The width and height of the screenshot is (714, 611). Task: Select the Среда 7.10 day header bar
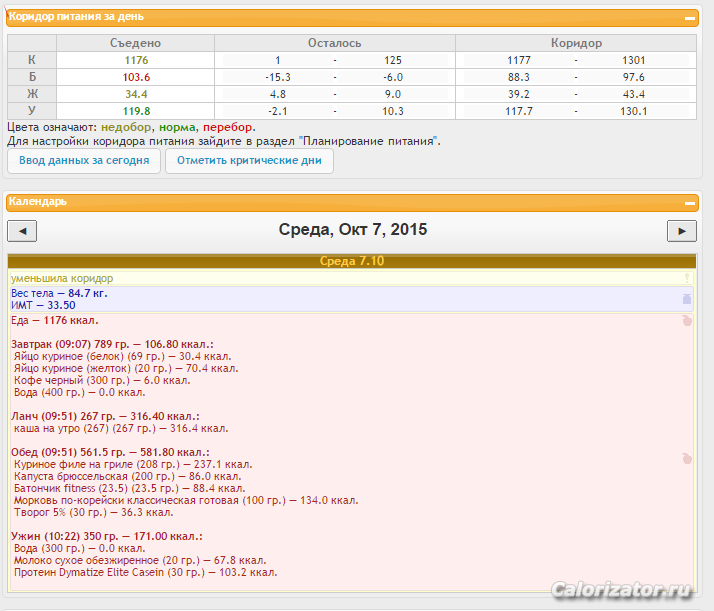(351, 261)
